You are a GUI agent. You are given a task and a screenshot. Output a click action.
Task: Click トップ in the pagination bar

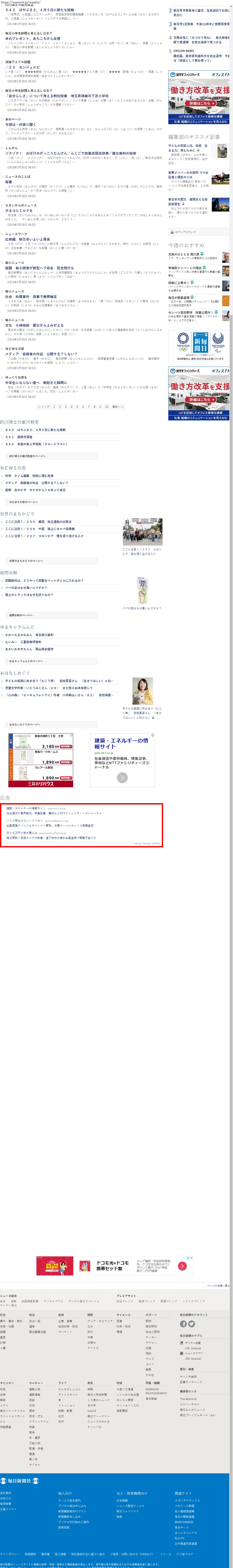[x=44, y=407]
